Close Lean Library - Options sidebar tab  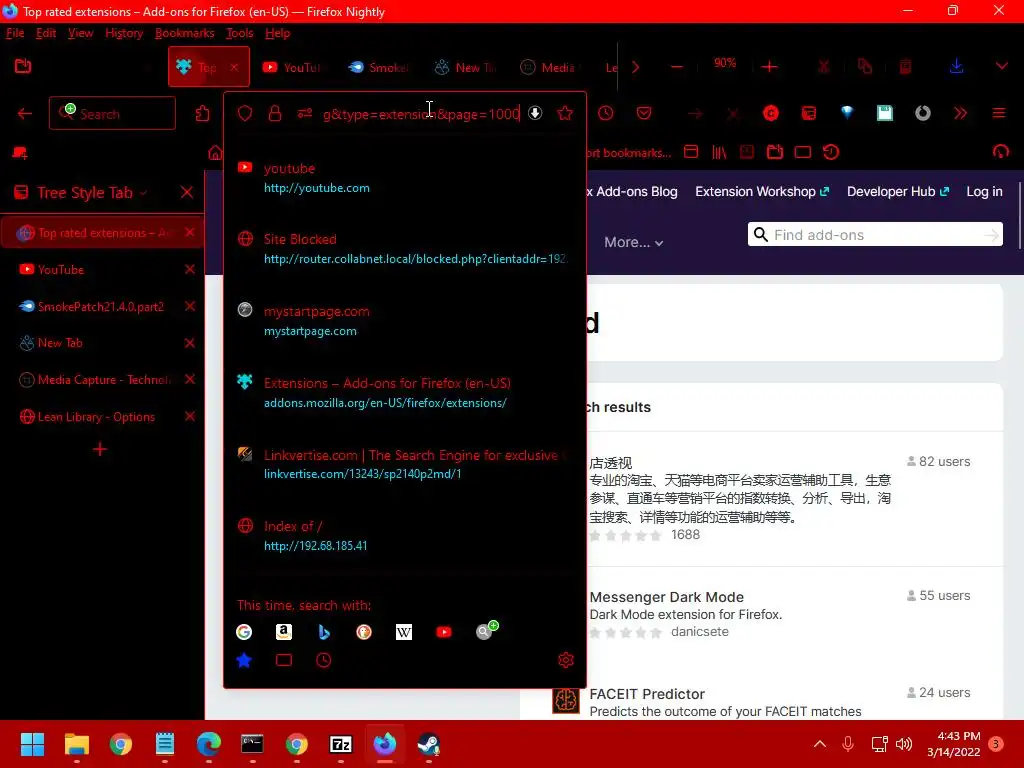click(x=189, y=417)
